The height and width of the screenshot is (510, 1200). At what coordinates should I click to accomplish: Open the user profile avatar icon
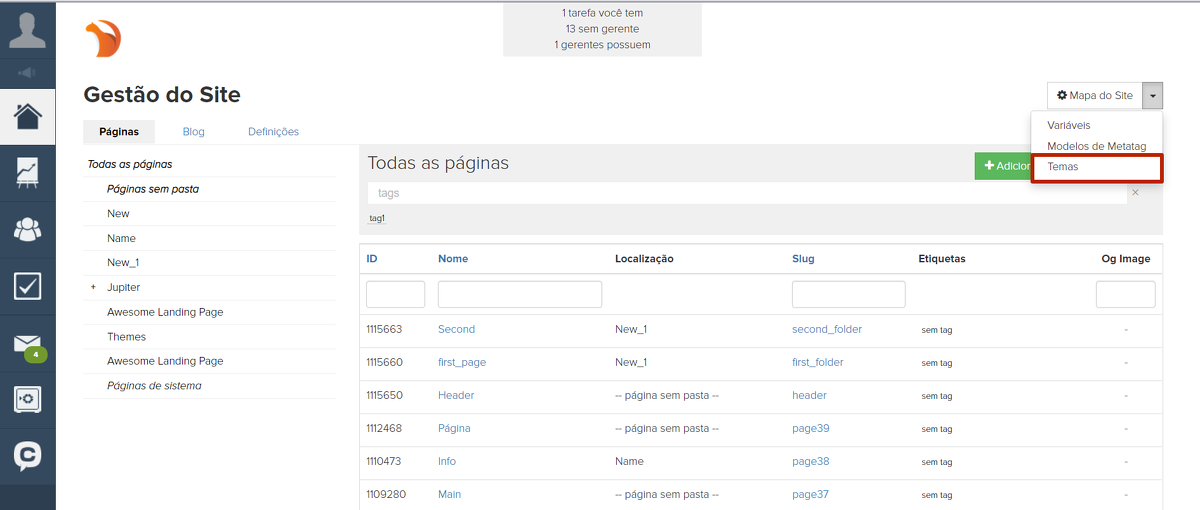click(27, 30)
